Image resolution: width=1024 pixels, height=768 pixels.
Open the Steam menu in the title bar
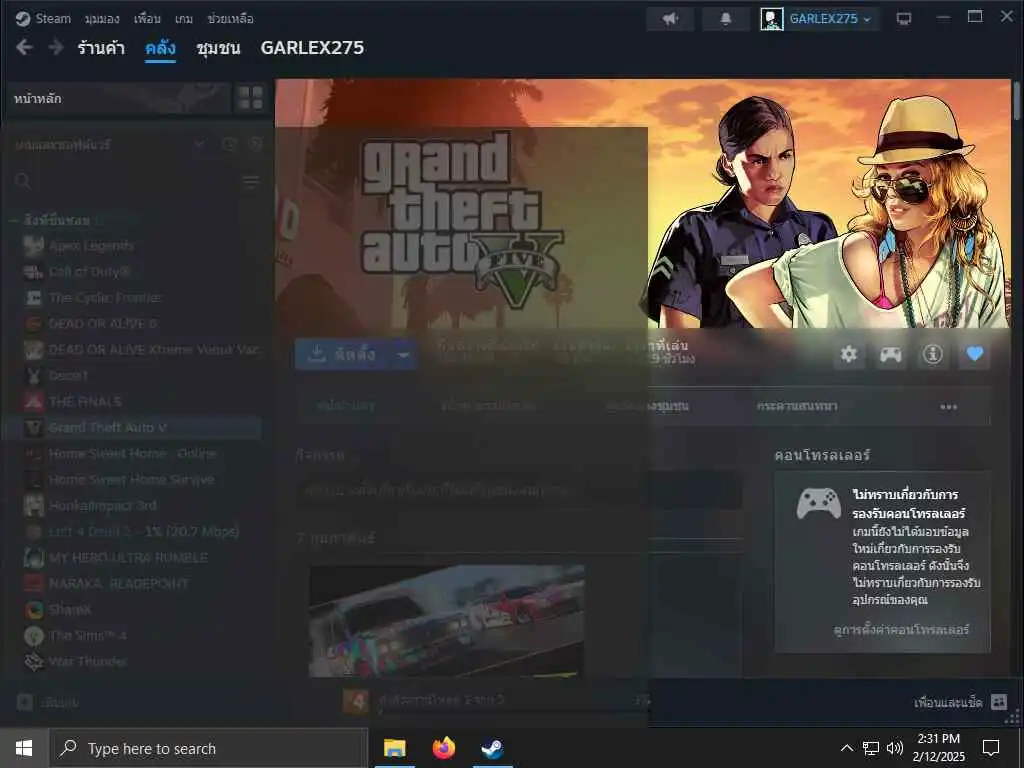[x=43, y=18]
